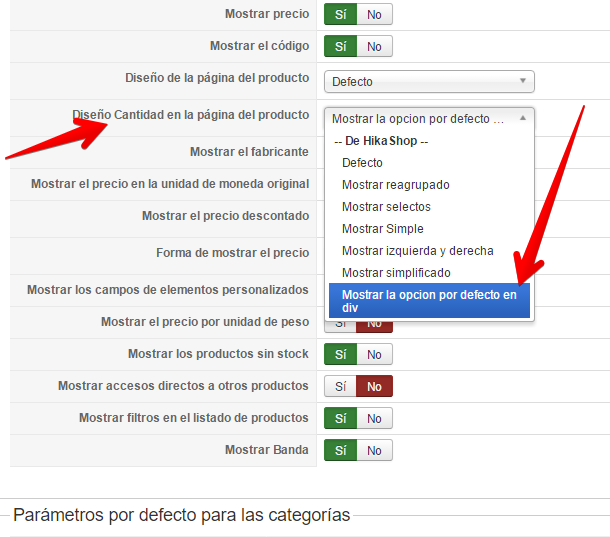
Task: Pick Mostrar Simple option
Action: pyautogui.click(x=382, y=229)
